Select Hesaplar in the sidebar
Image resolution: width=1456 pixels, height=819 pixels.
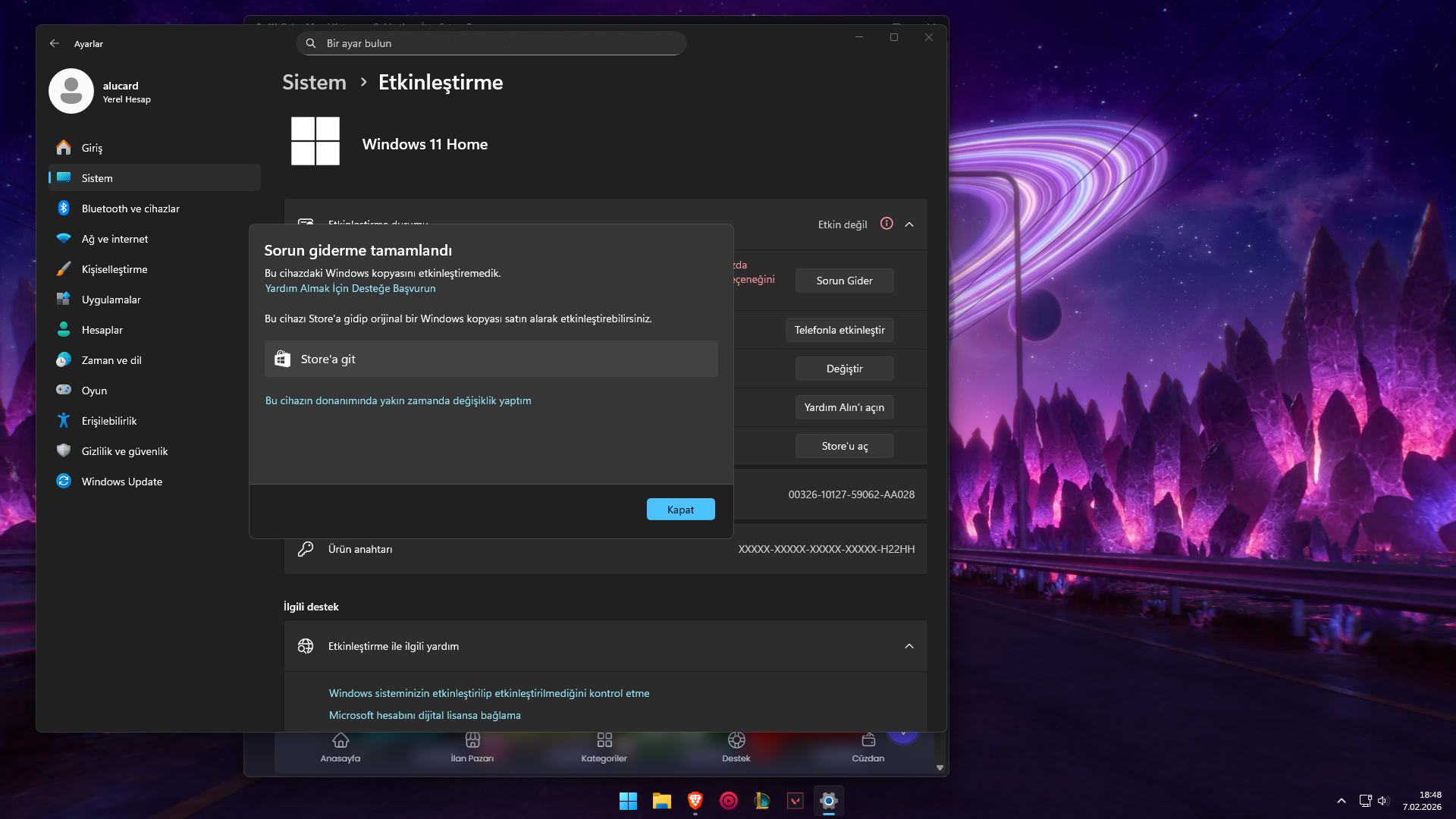coord(155,329)
